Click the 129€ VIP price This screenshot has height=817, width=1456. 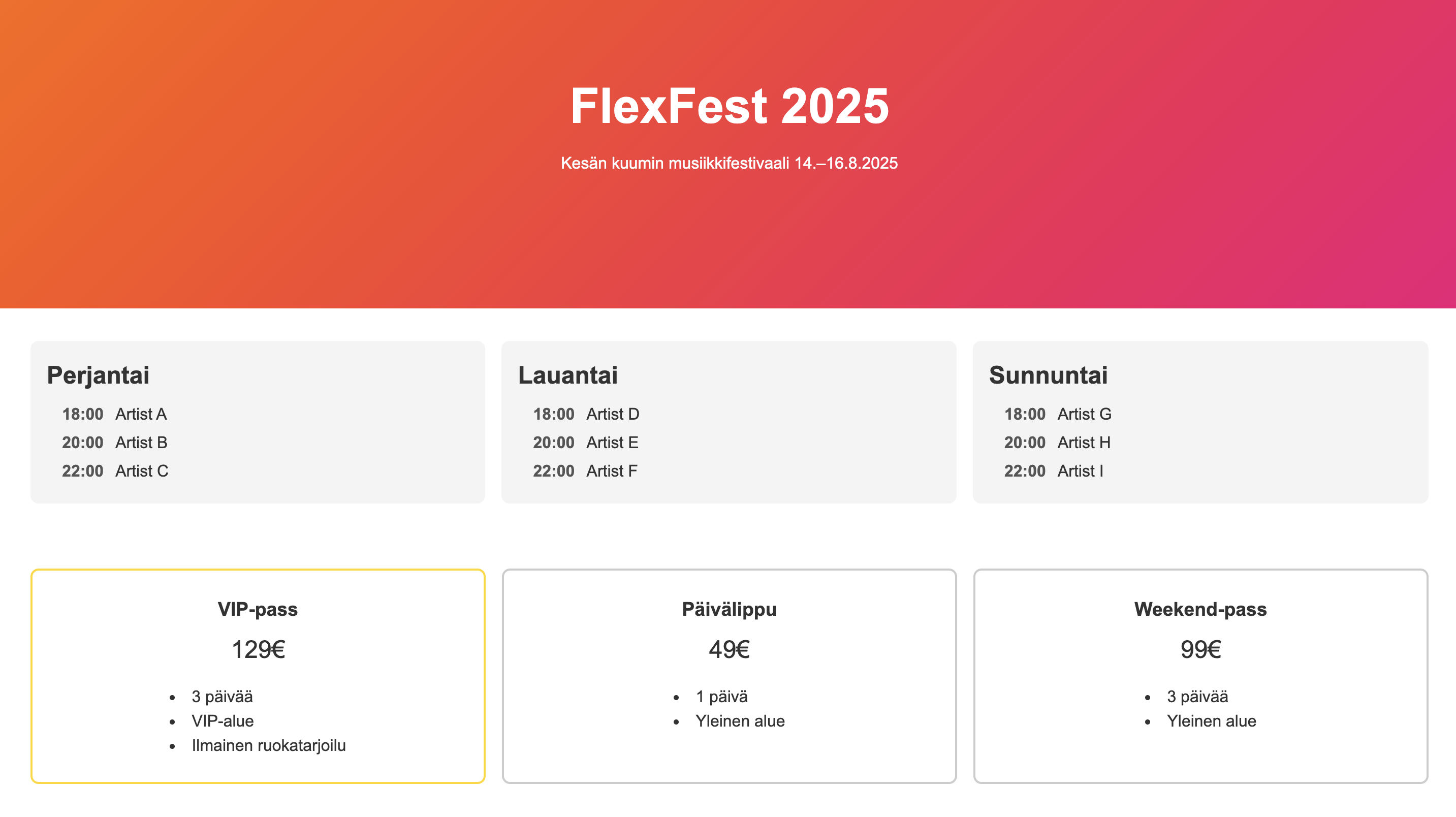coord(258,649)
